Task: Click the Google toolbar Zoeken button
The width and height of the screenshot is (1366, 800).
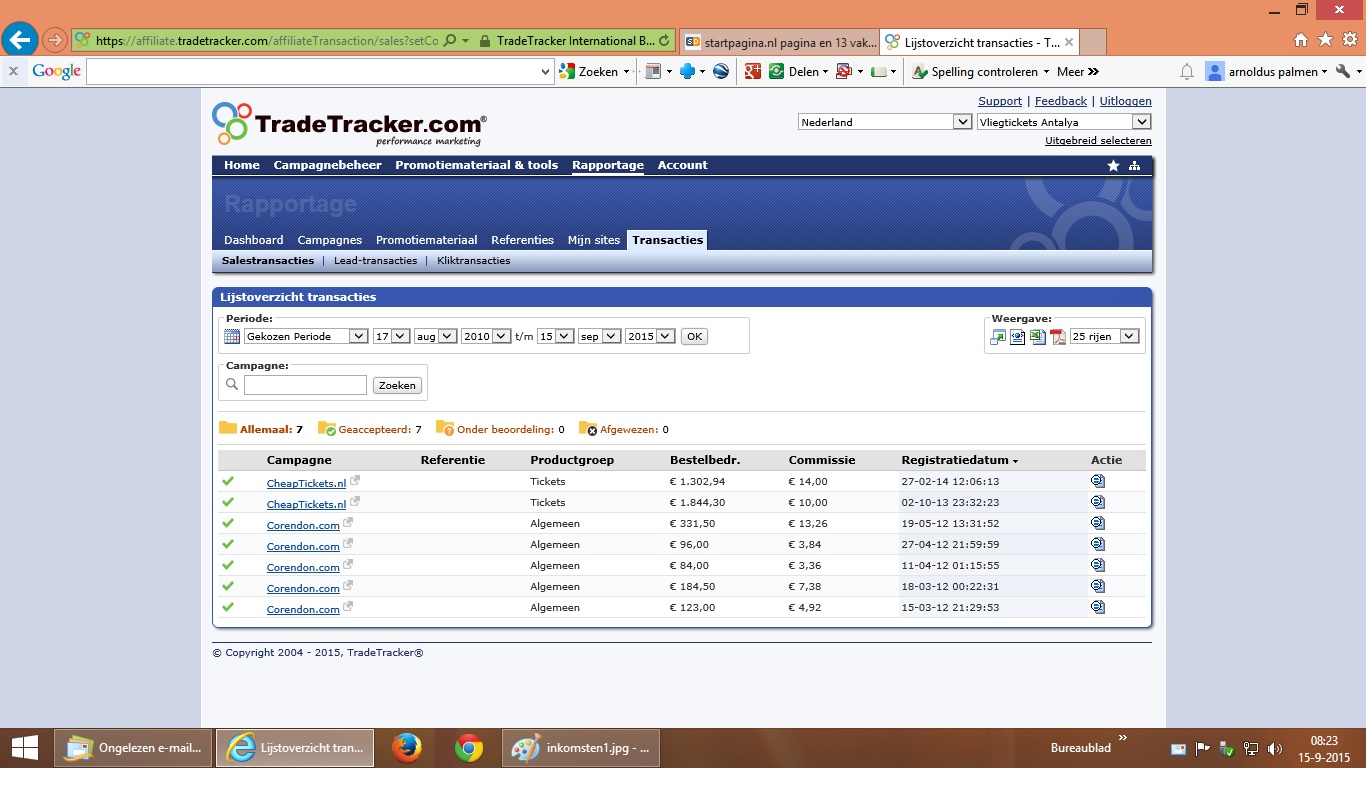Action: click(x=594, y=72)
